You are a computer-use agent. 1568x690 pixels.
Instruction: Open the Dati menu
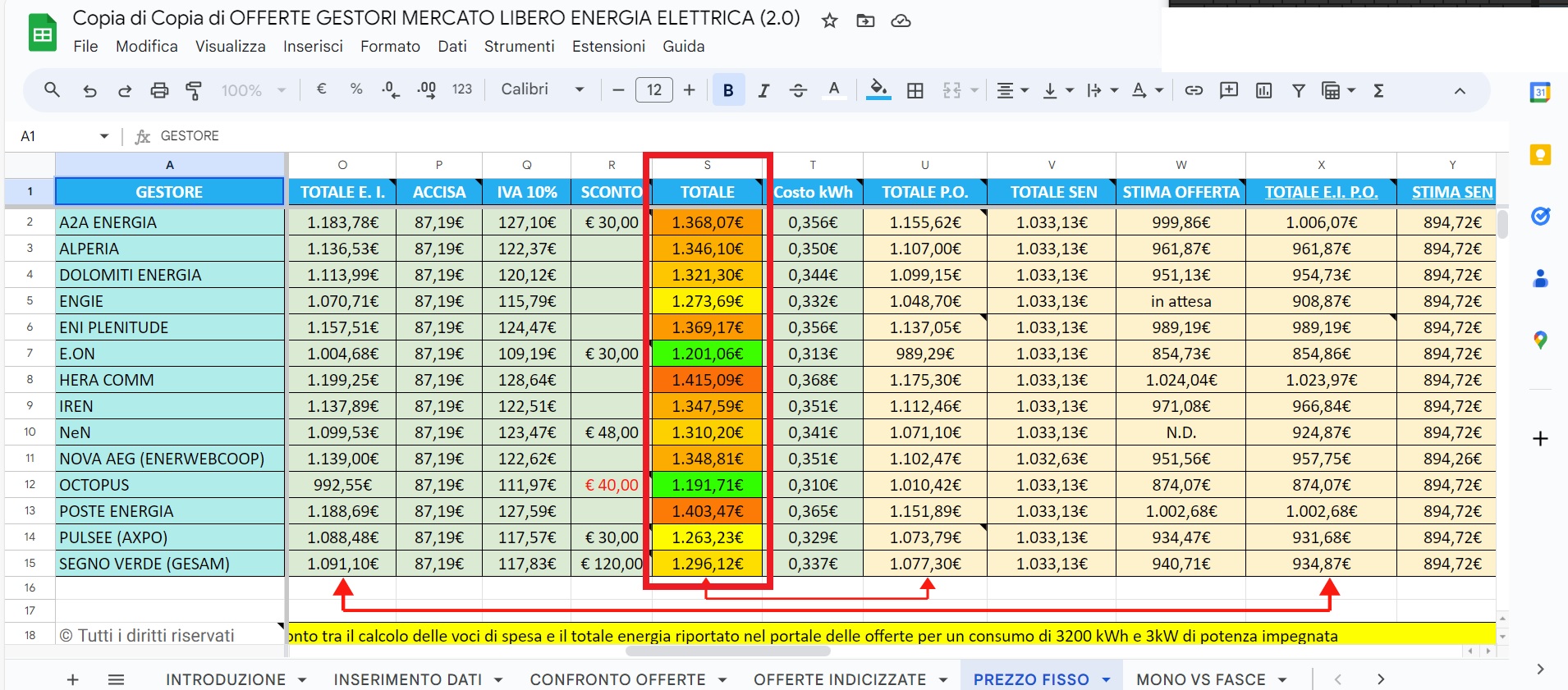(x=452, y=47)
